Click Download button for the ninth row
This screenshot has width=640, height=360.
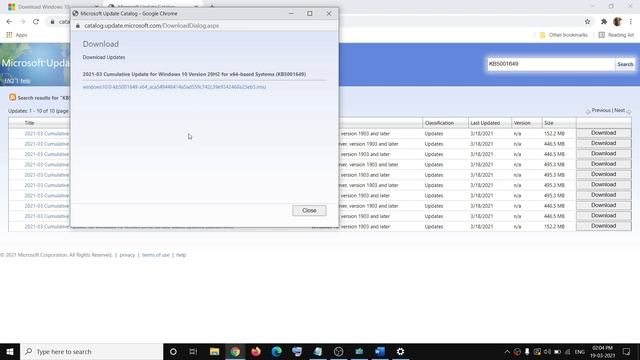click(603, 216)
